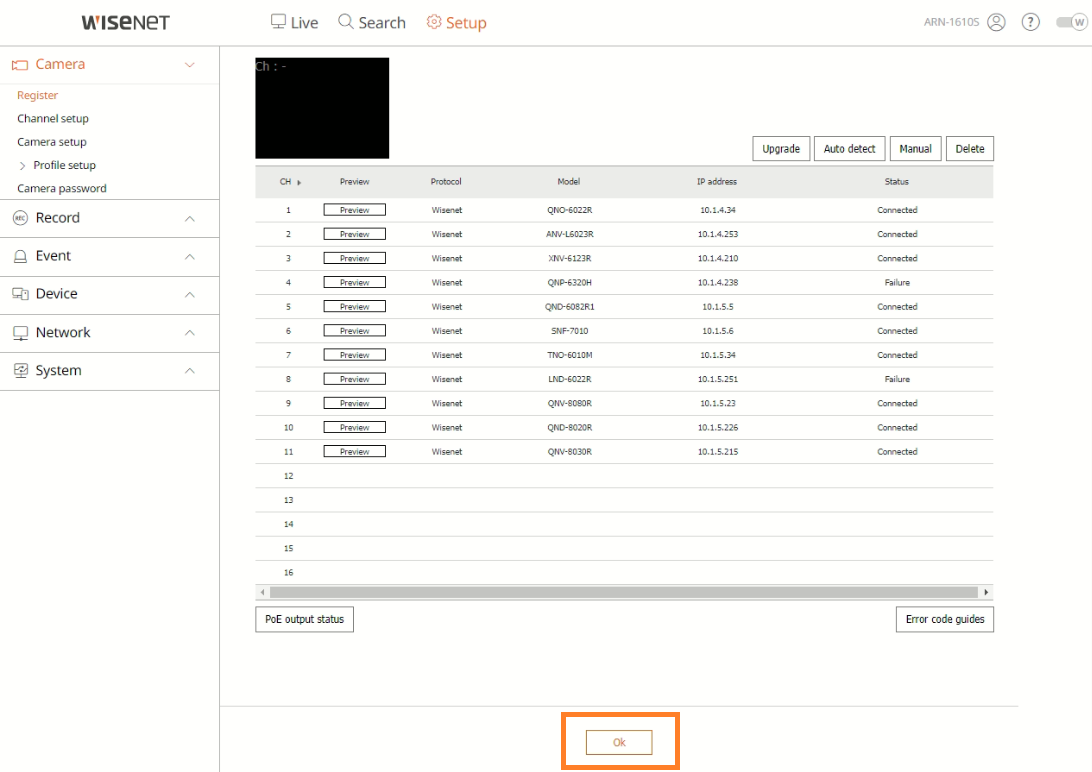Viewport: 1092px width, 772px height.
Task: Preview channel 8 LND-6022R camera
Action: click(x=354, y=379)
